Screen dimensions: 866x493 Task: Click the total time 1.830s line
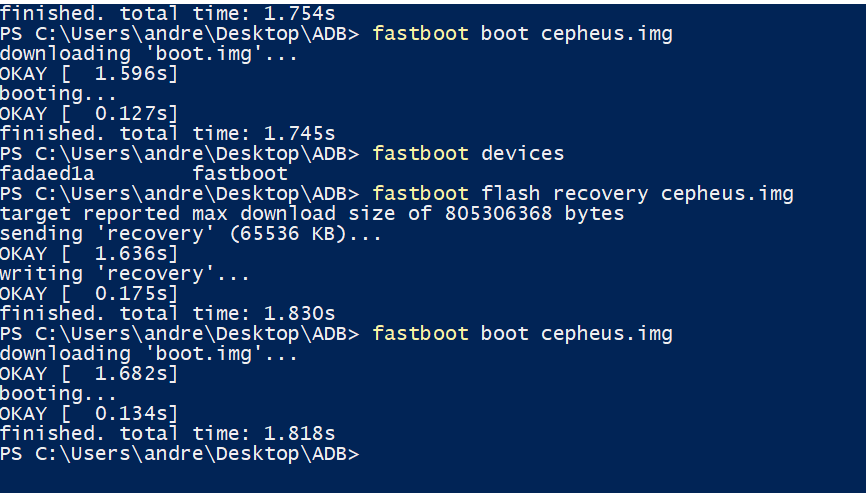click(167, 314)
